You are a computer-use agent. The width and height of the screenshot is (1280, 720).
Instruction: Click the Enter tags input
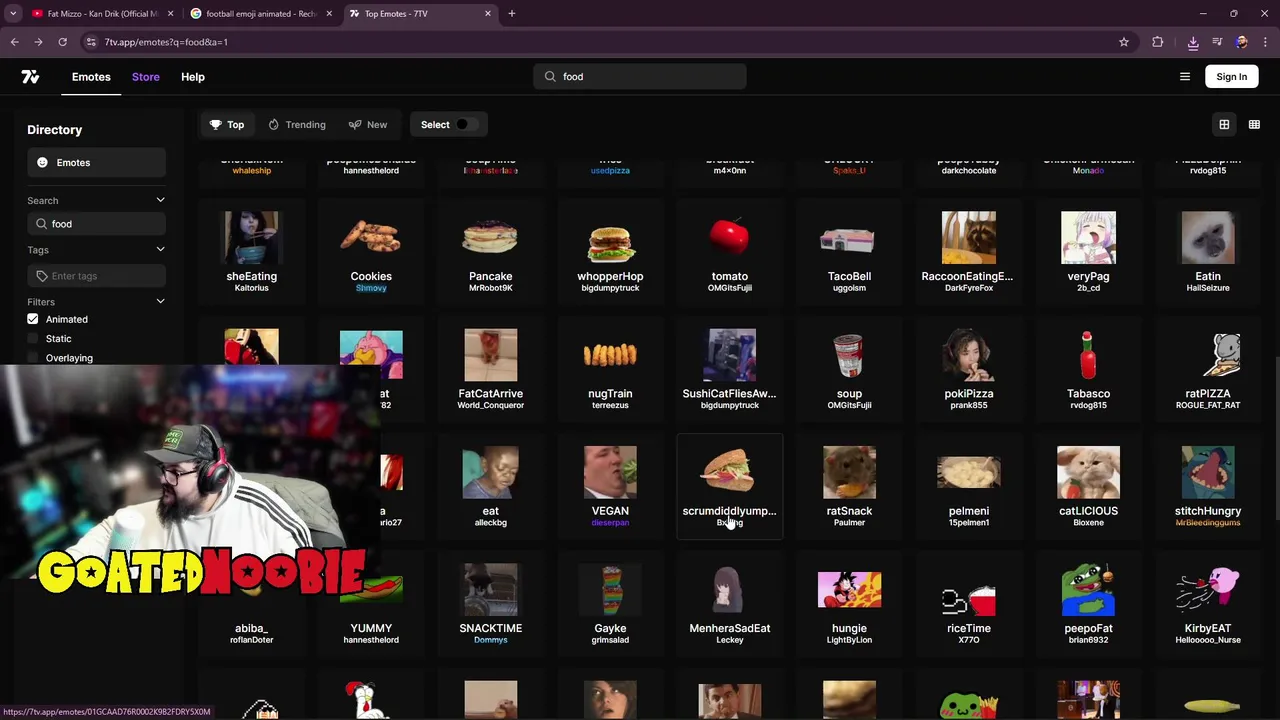[96, 276]
